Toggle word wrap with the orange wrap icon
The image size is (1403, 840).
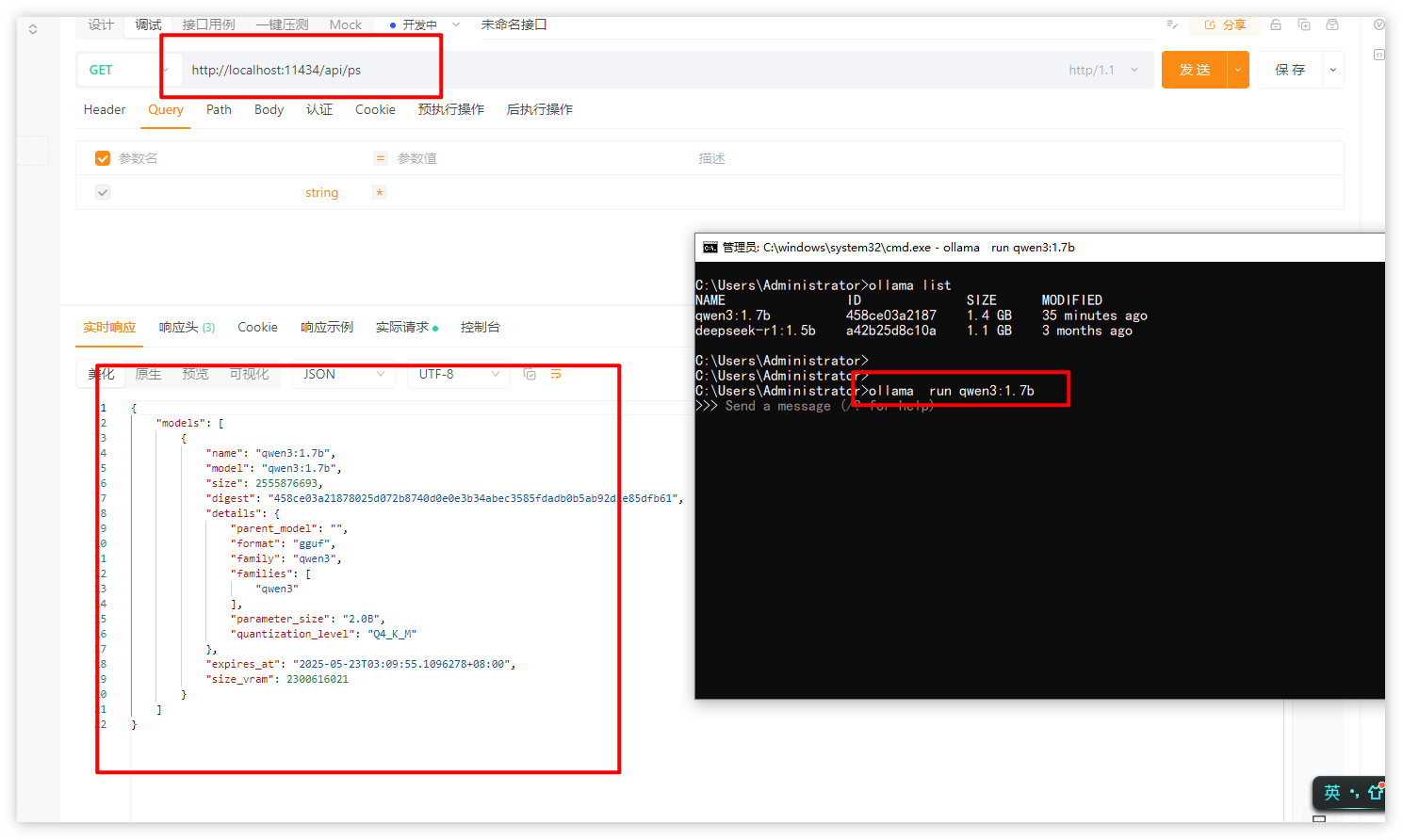tap(556, 374)
